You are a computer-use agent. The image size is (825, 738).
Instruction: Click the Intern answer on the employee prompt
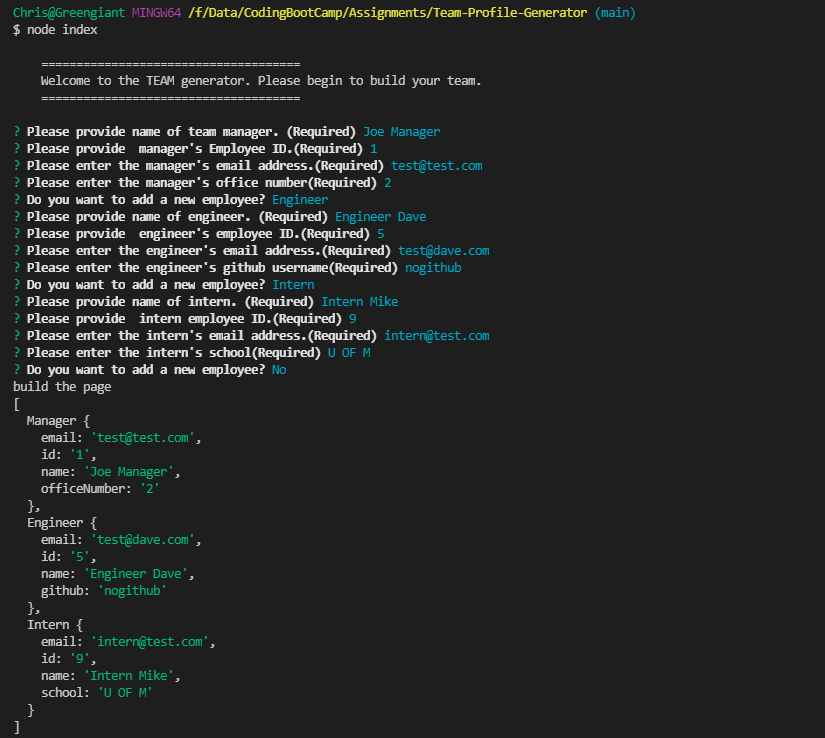pyautogui.click(x=293, y=284)
